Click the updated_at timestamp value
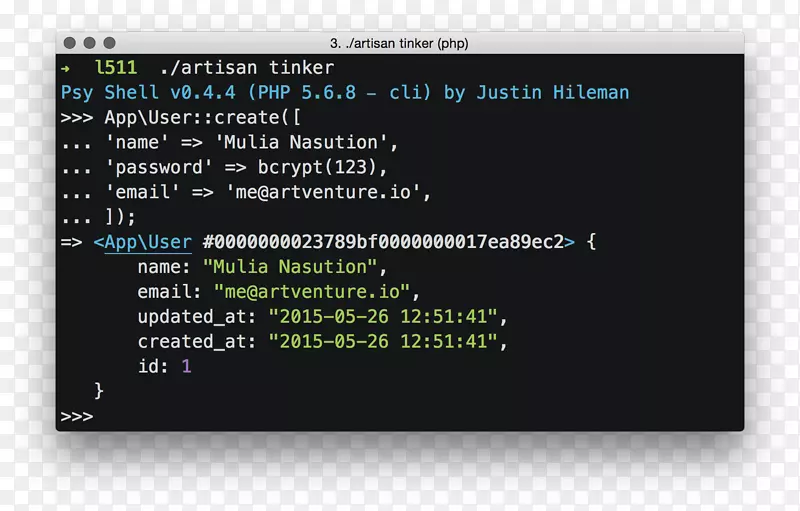This screenshot has width=800, height=511. [383, 317]
